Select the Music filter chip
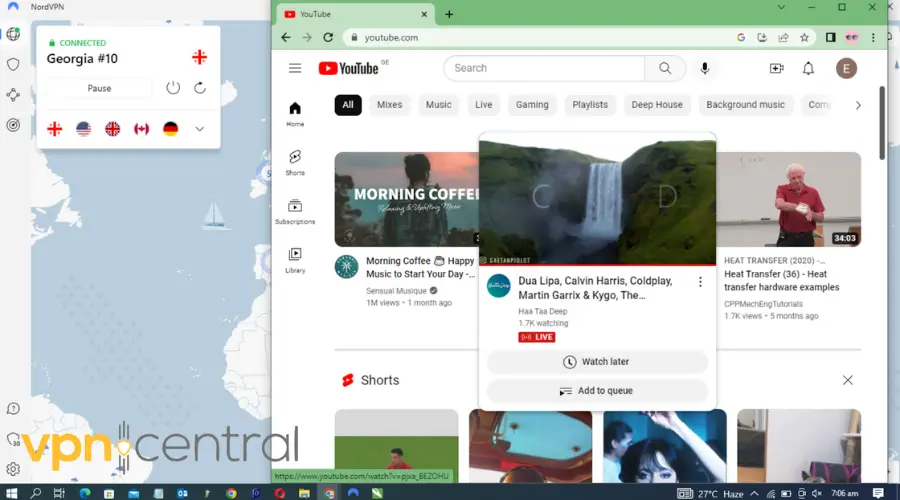 point(439,105)
